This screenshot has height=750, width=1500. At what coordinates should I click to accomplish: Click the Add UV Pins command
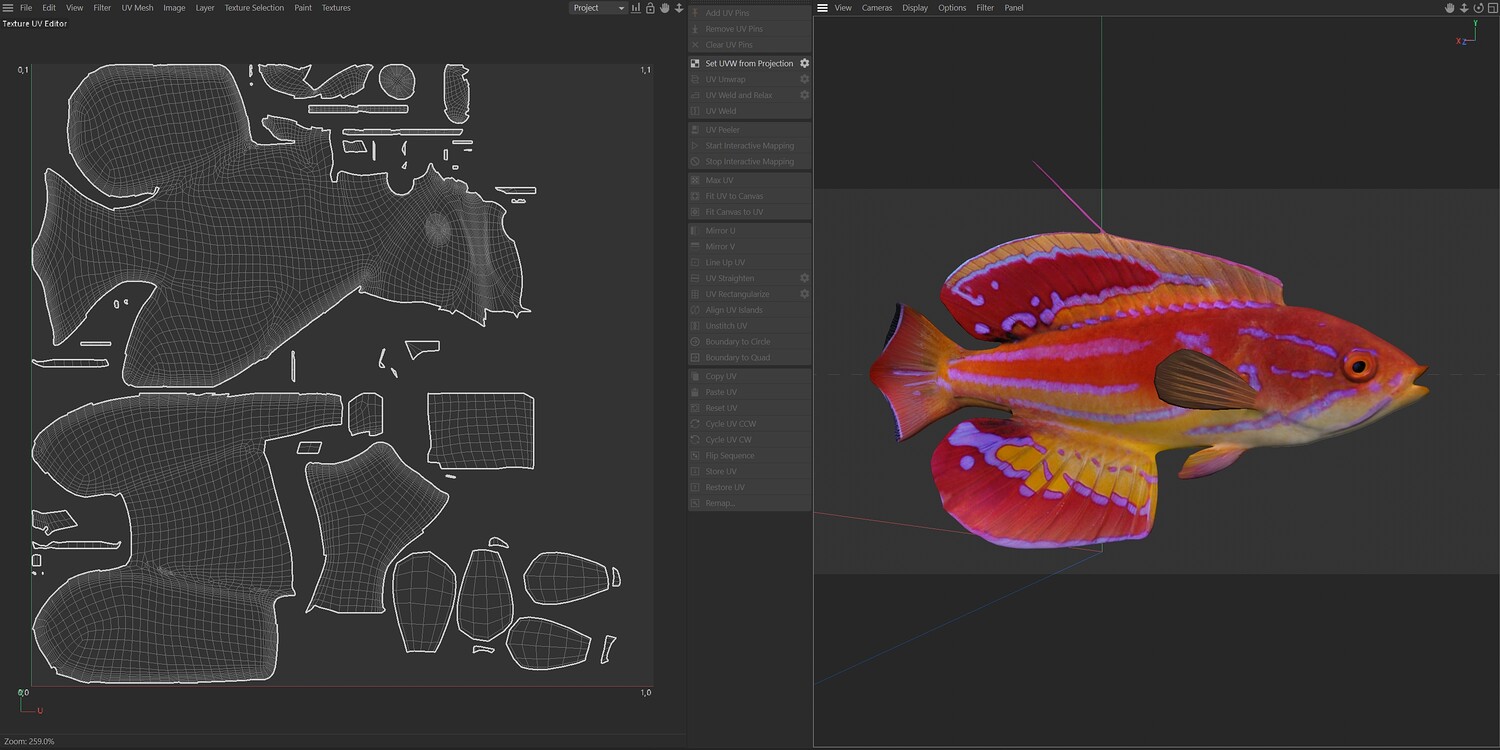[749, 13]
